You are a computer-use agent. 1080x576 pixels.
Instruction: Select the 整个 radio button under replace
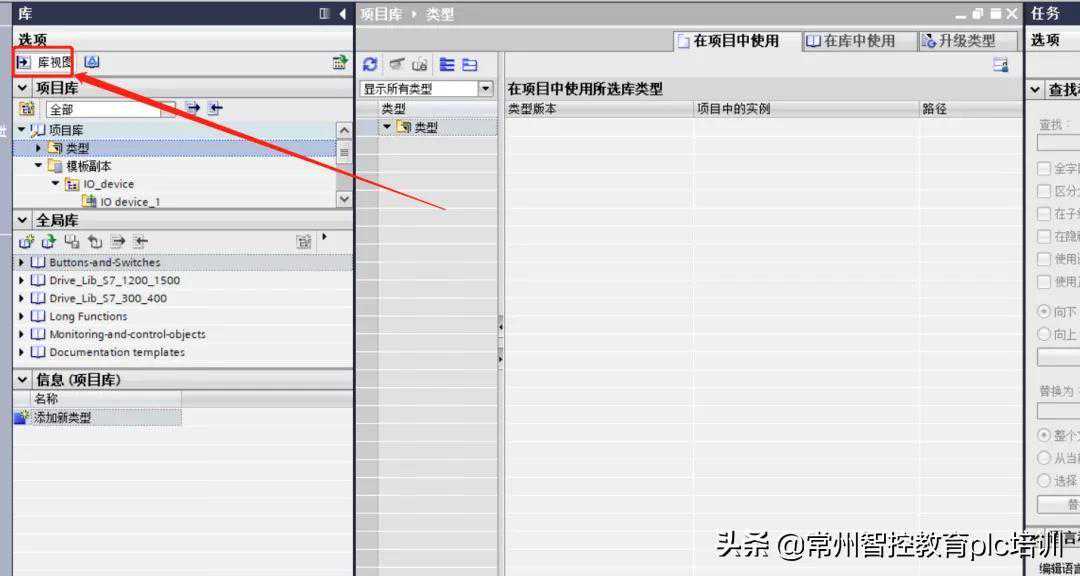(1044, 436)
